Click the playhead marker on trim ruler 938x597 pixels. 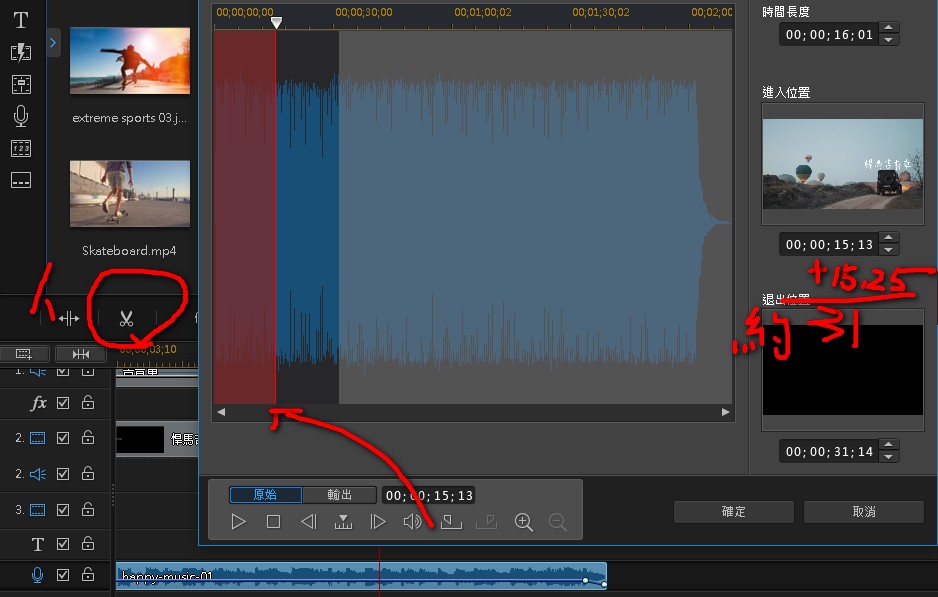(276, 23)
